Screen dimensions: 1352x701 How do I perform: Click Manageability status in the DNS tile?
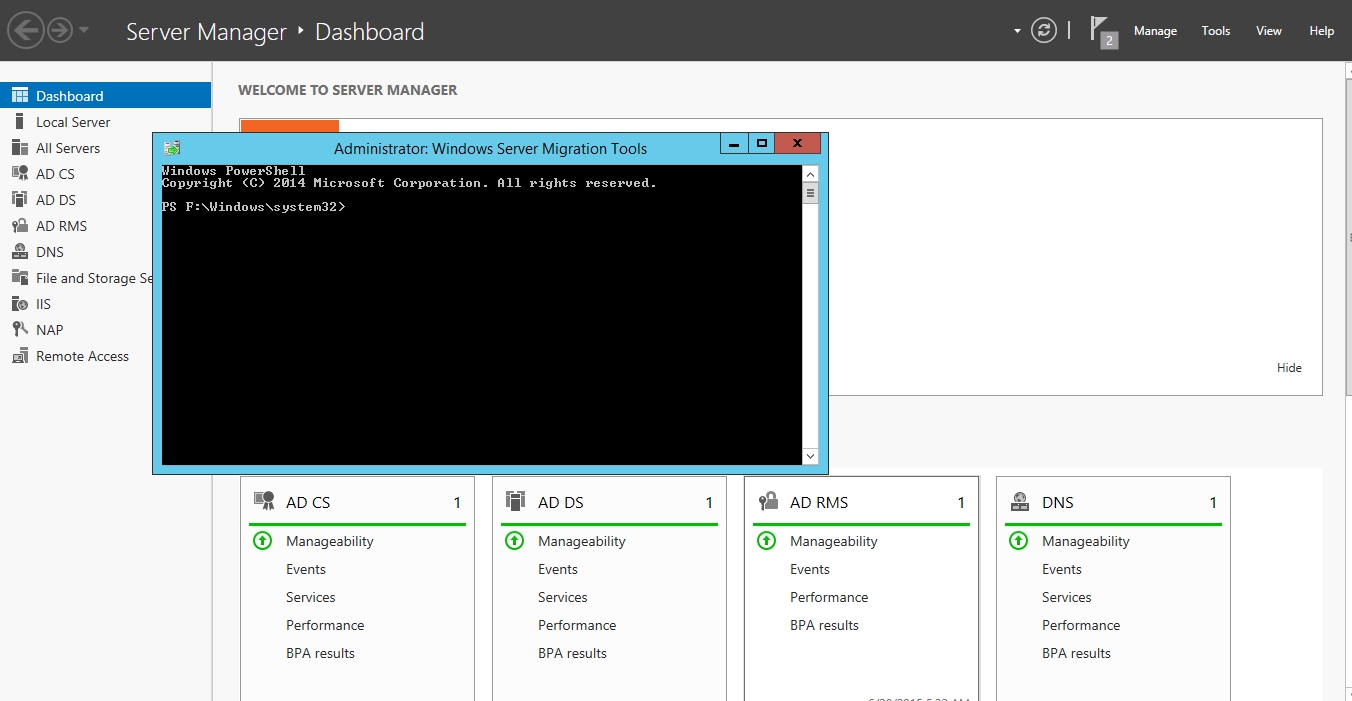tap(1085, 541)
